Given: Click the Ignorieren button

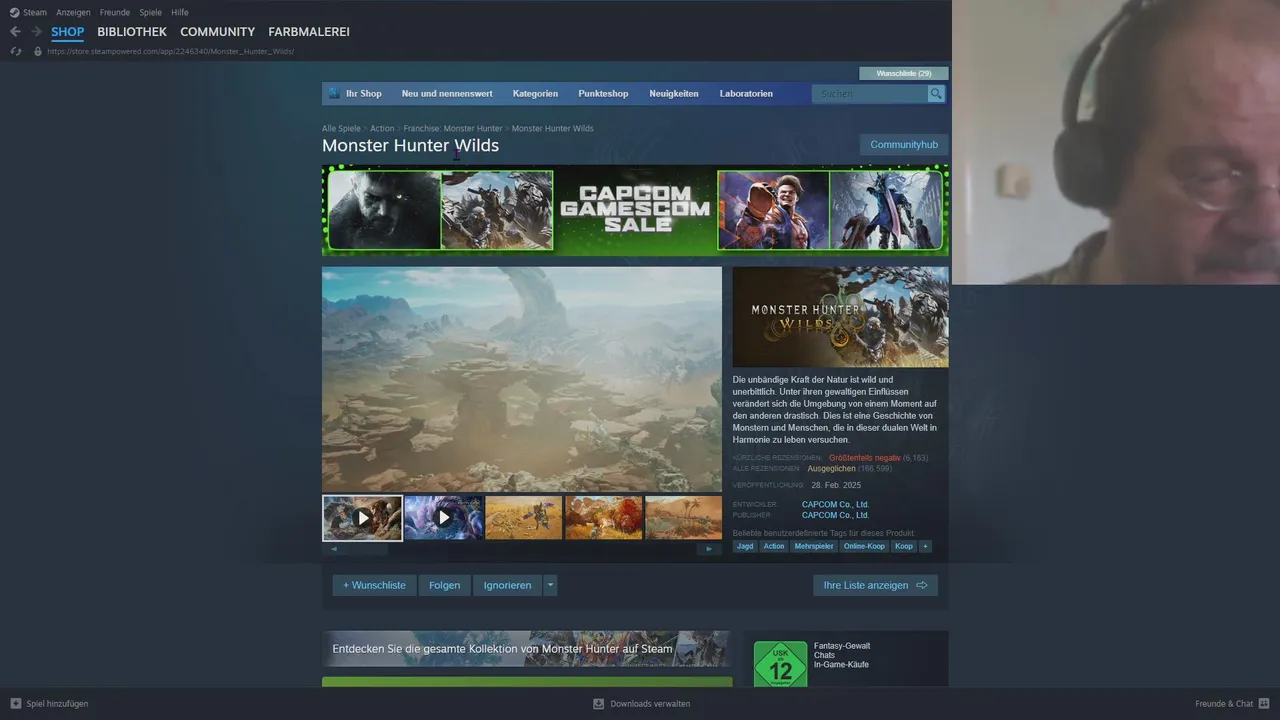Looking at the screenshot, I should (508, 585).
